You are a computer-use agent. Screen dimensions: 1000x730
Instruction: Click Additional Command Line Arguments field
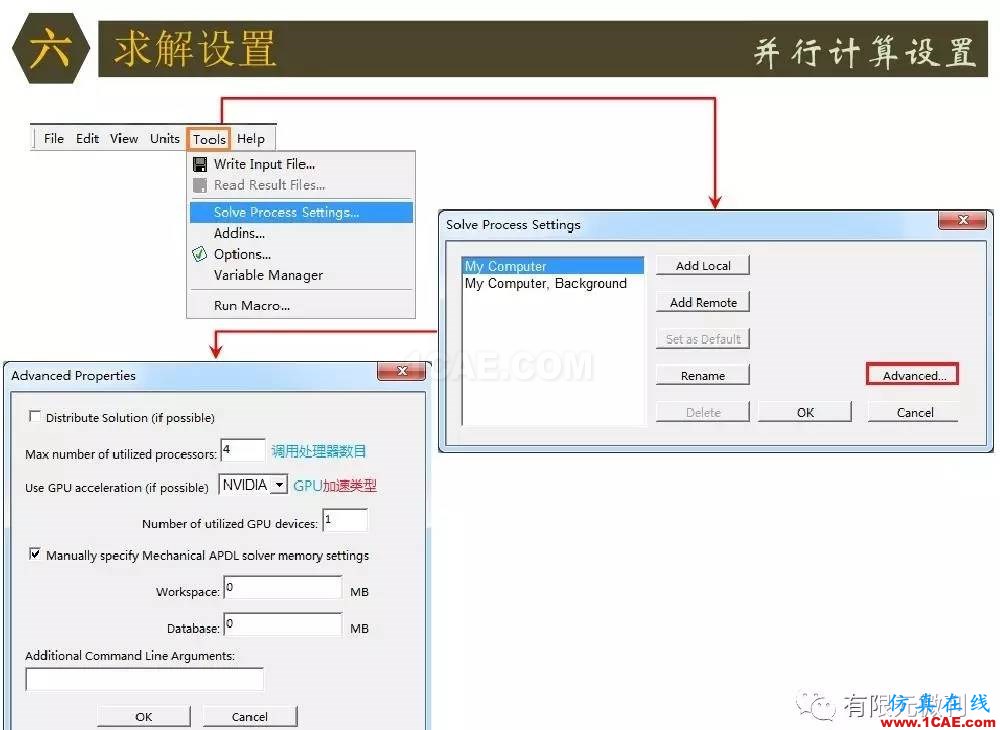[x=144, y=680]
